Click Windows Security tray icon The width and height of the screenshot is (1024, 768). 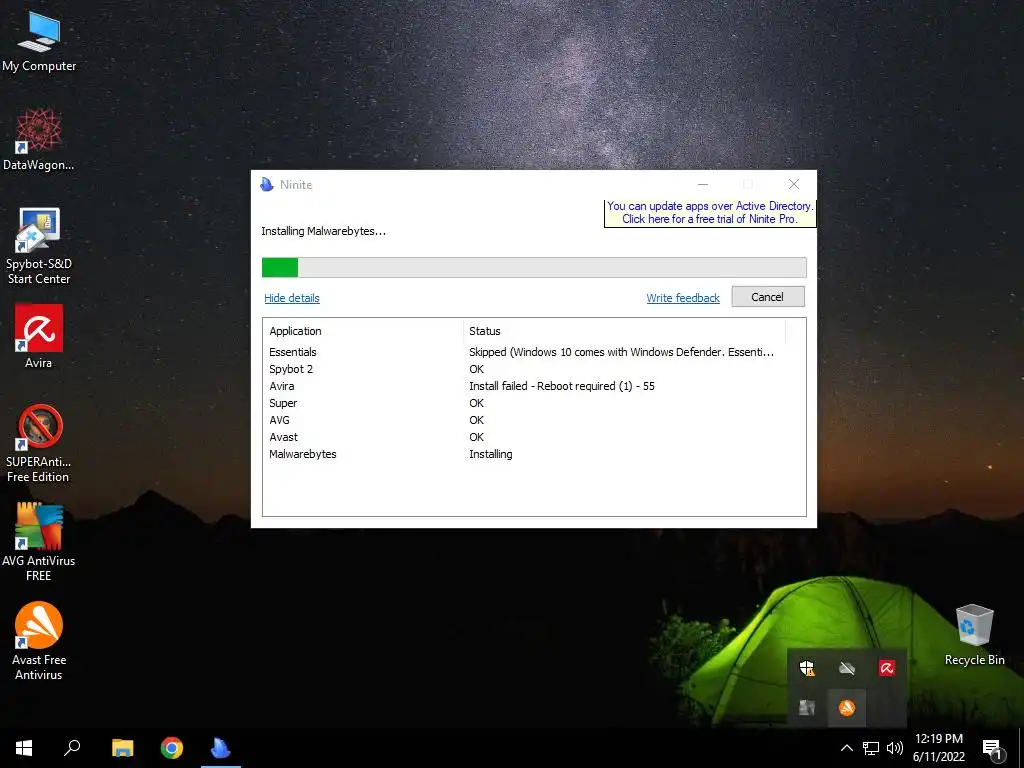[807, 668]
